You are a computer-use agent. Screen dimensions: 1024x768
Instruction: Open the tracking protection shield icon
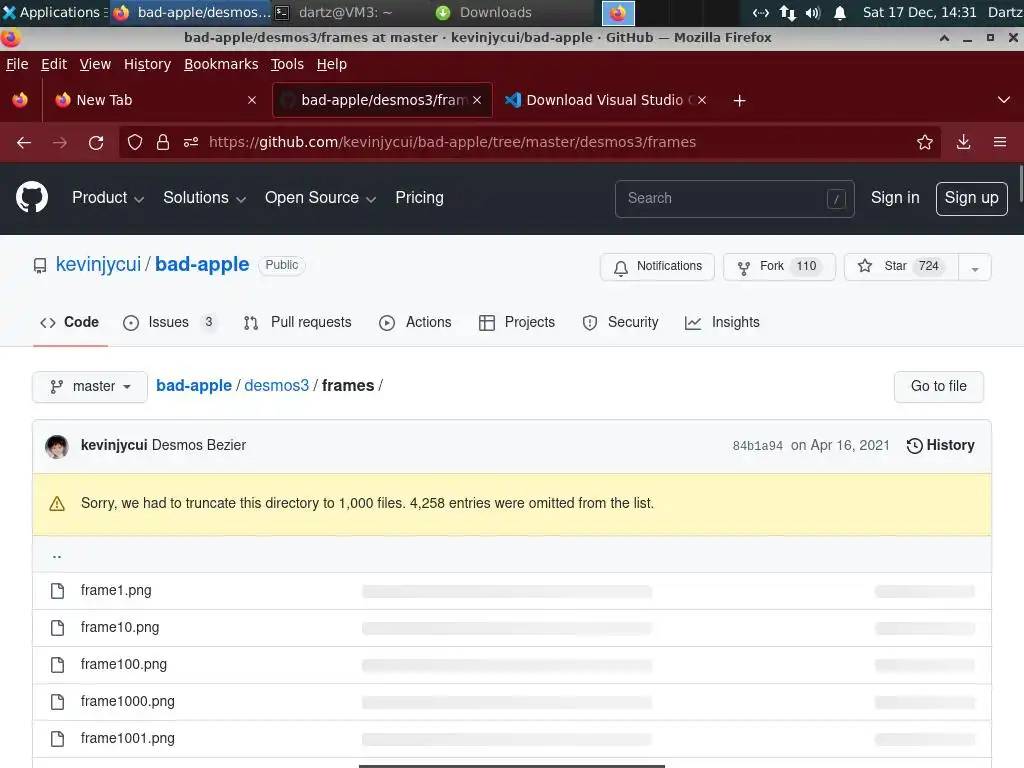(x=135, y=142)
